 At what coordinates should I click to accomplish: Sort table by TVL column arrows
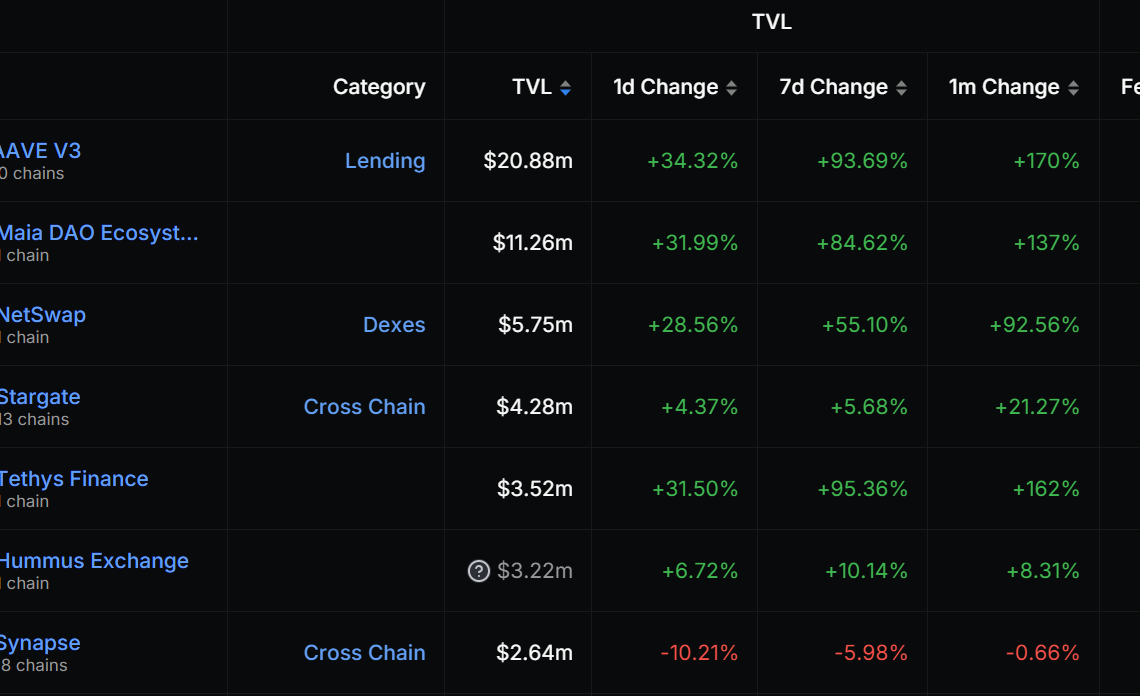(565, 88)
